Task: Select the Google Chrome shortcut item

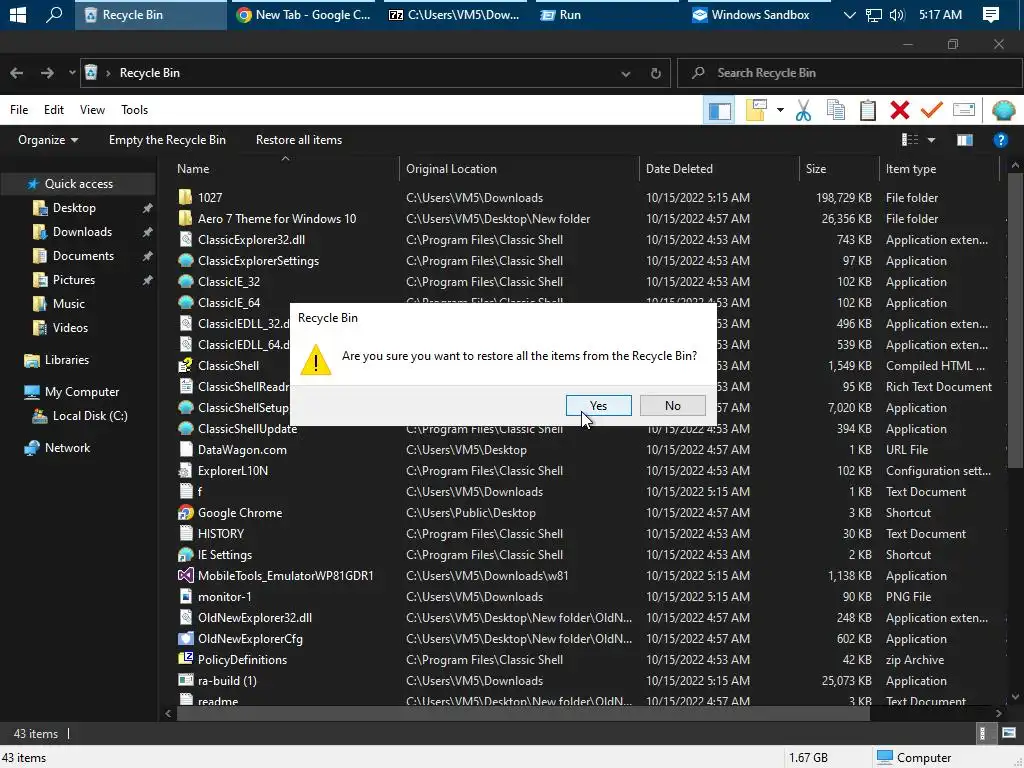Action: 586,513
